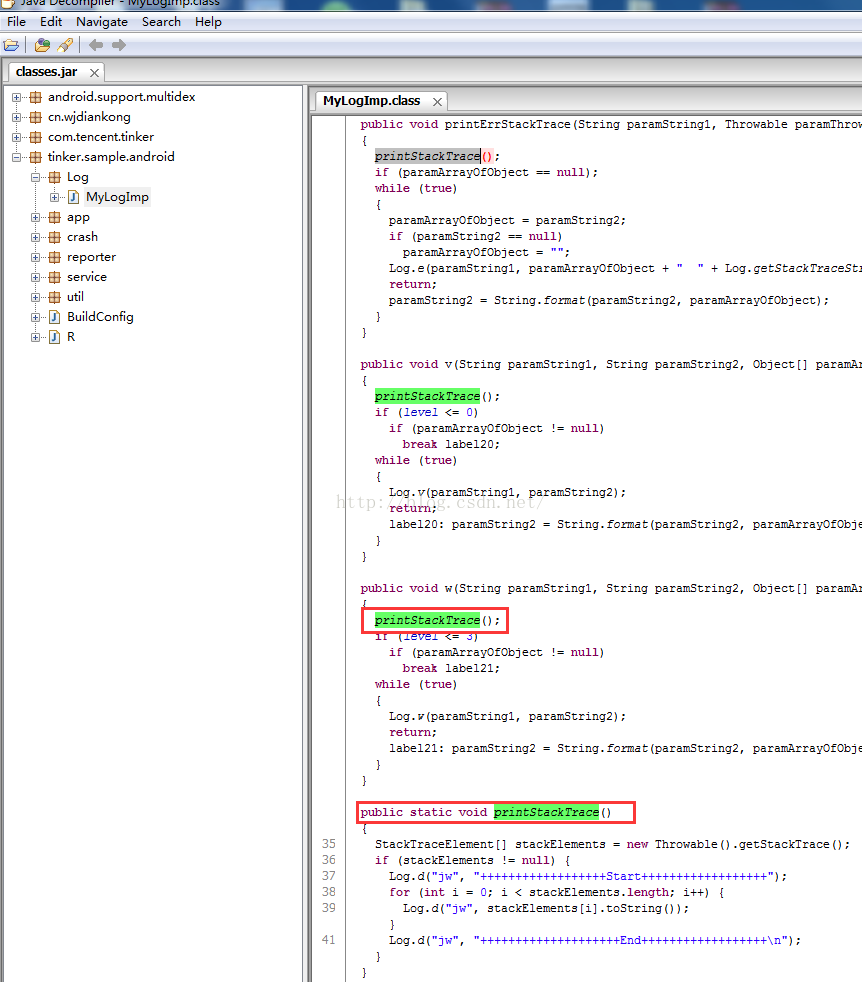Image resolution: width=862 pixels, height=982 pixels.
Task: Click the R class file icon
Action: pyautogui.click(x=55, y=338)
